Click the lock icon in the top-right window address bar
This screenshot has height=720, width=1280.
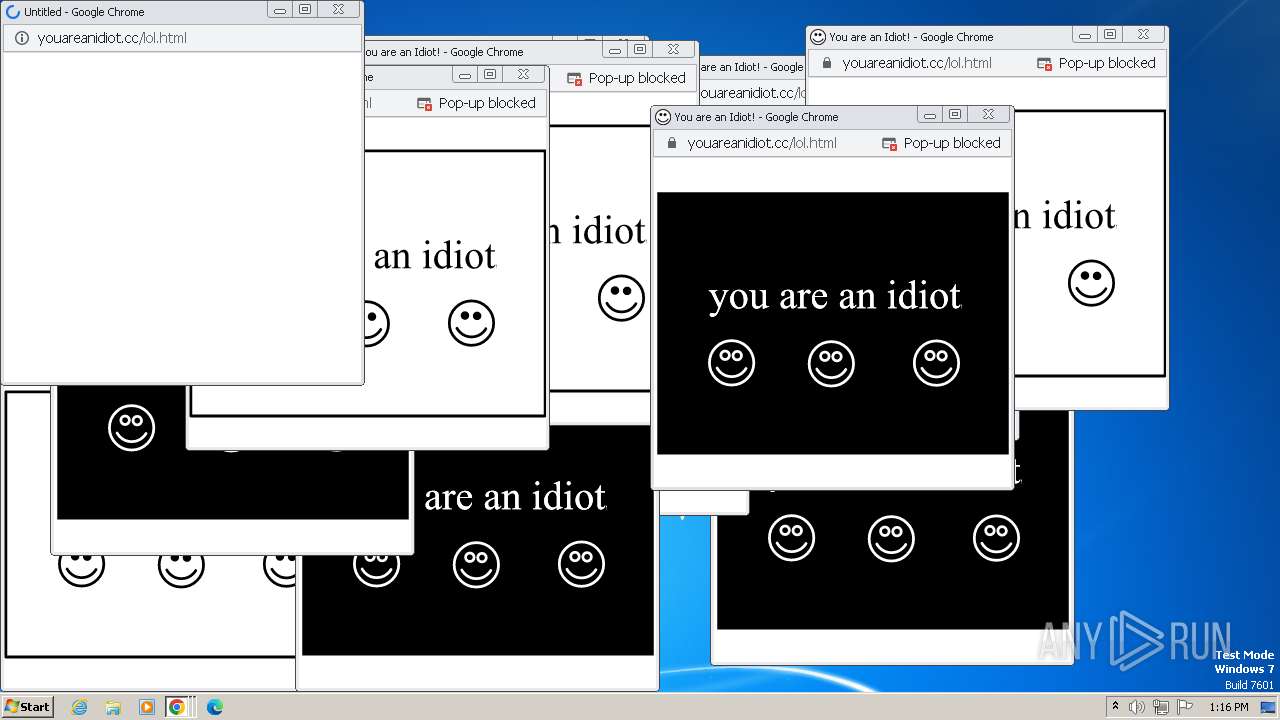(x=827, y=63)
